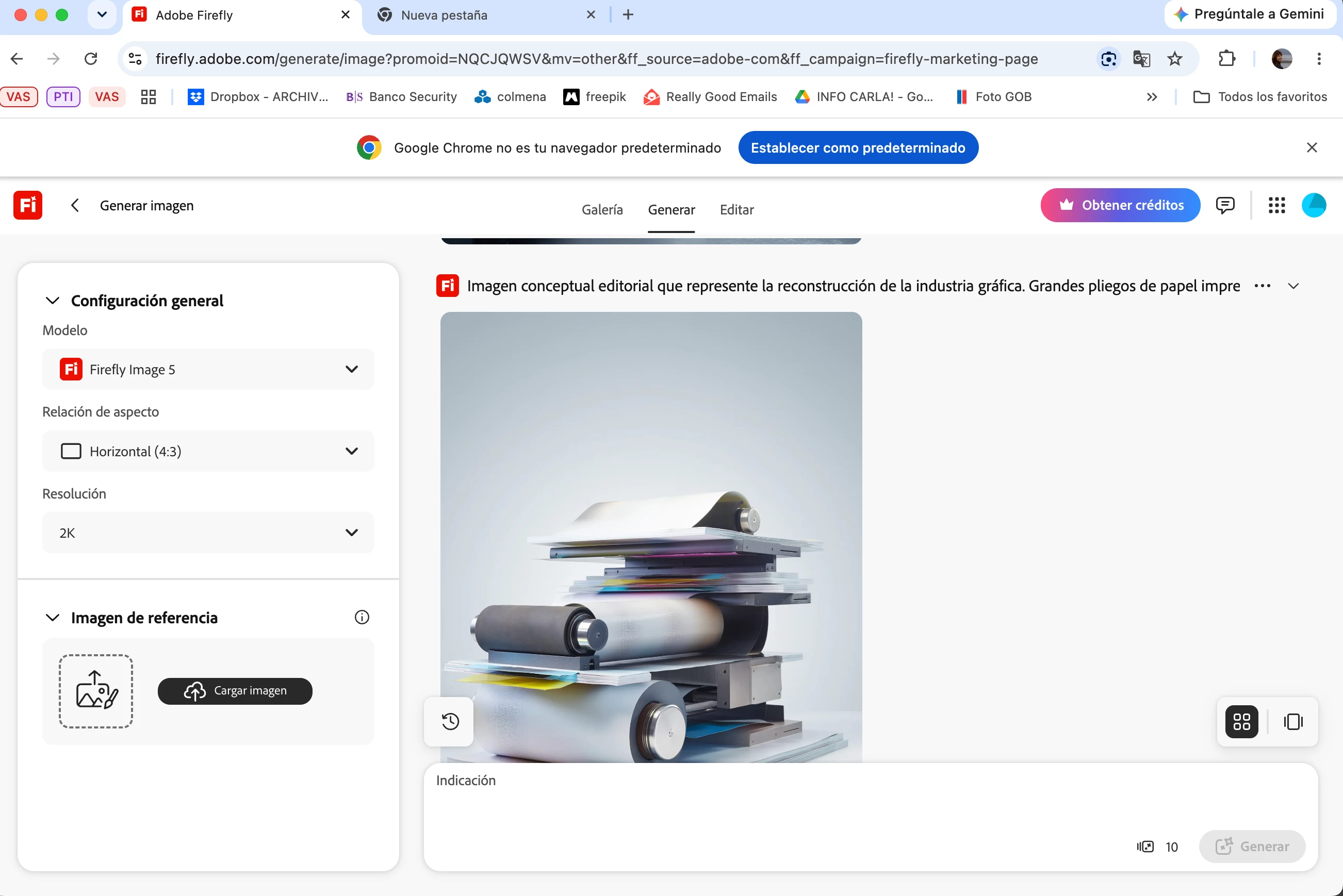Image resolution: width=1343 pixels, height=896 pixels.
Task: Go back using the Generar imagen arrow
Action: [75, 205]
